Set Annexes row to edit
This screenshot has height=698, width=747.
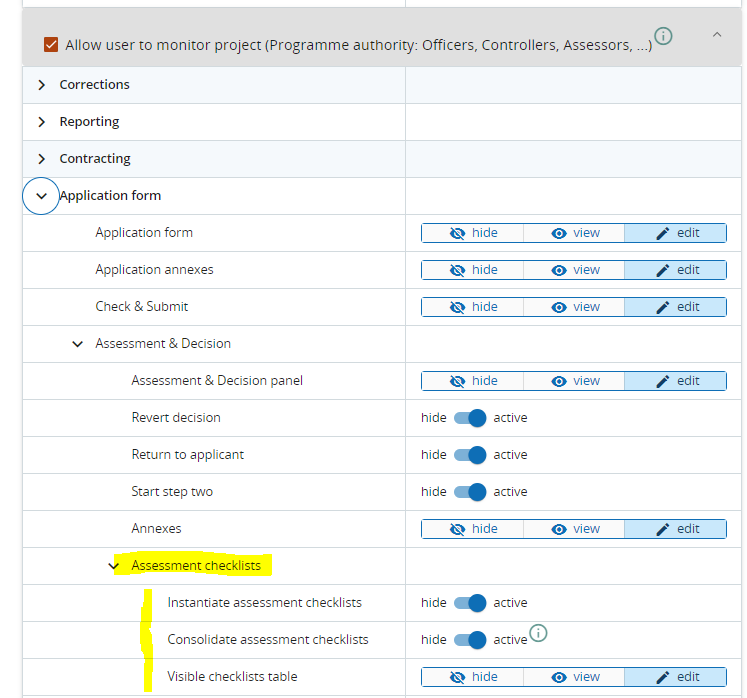click(675, 529)
